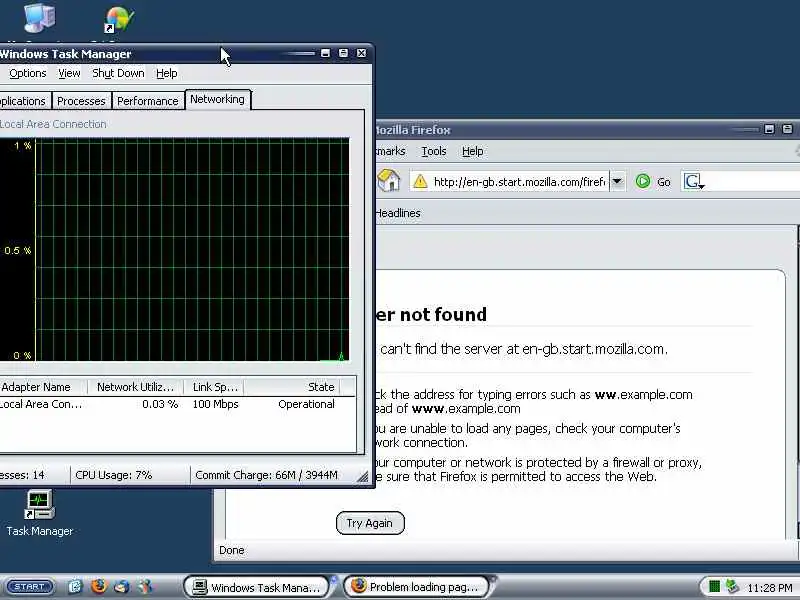Minimize the Mozilla Firefox window

(x=769, y=129)
